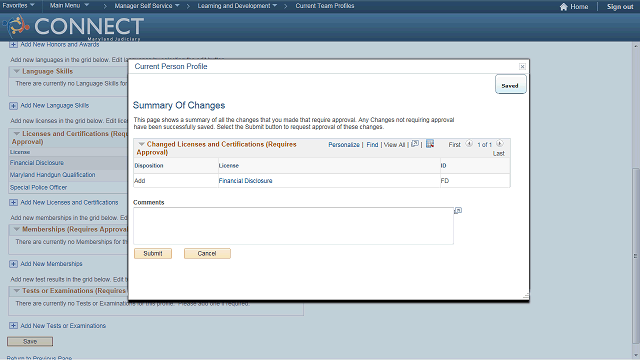
Task: Sort by the ID column header
Action: pos(443,166)
